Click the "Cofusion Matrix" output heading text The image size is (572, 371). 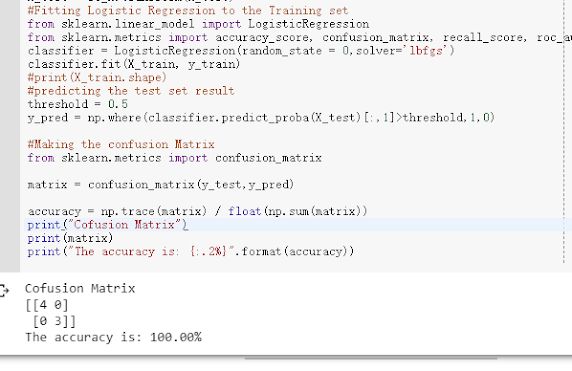(x=80, y=289)
